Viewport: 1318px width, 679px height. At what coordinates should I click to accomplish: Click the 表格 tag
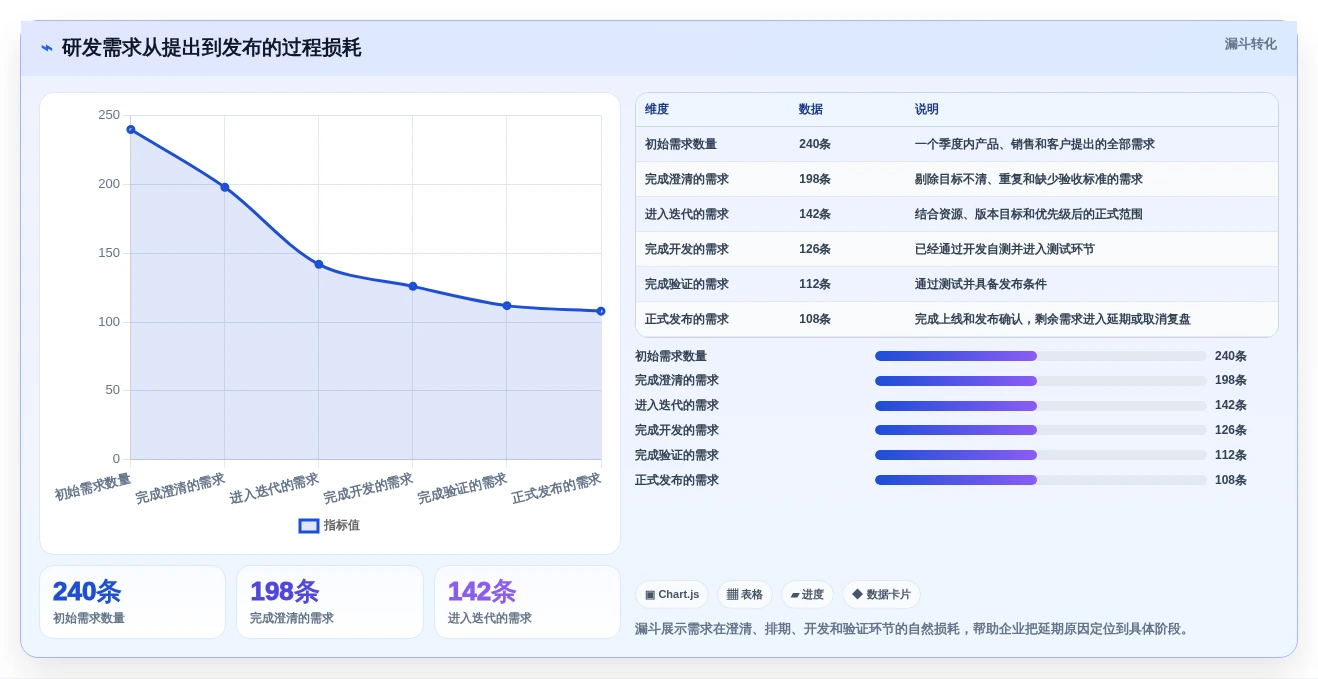click(745, 594)
